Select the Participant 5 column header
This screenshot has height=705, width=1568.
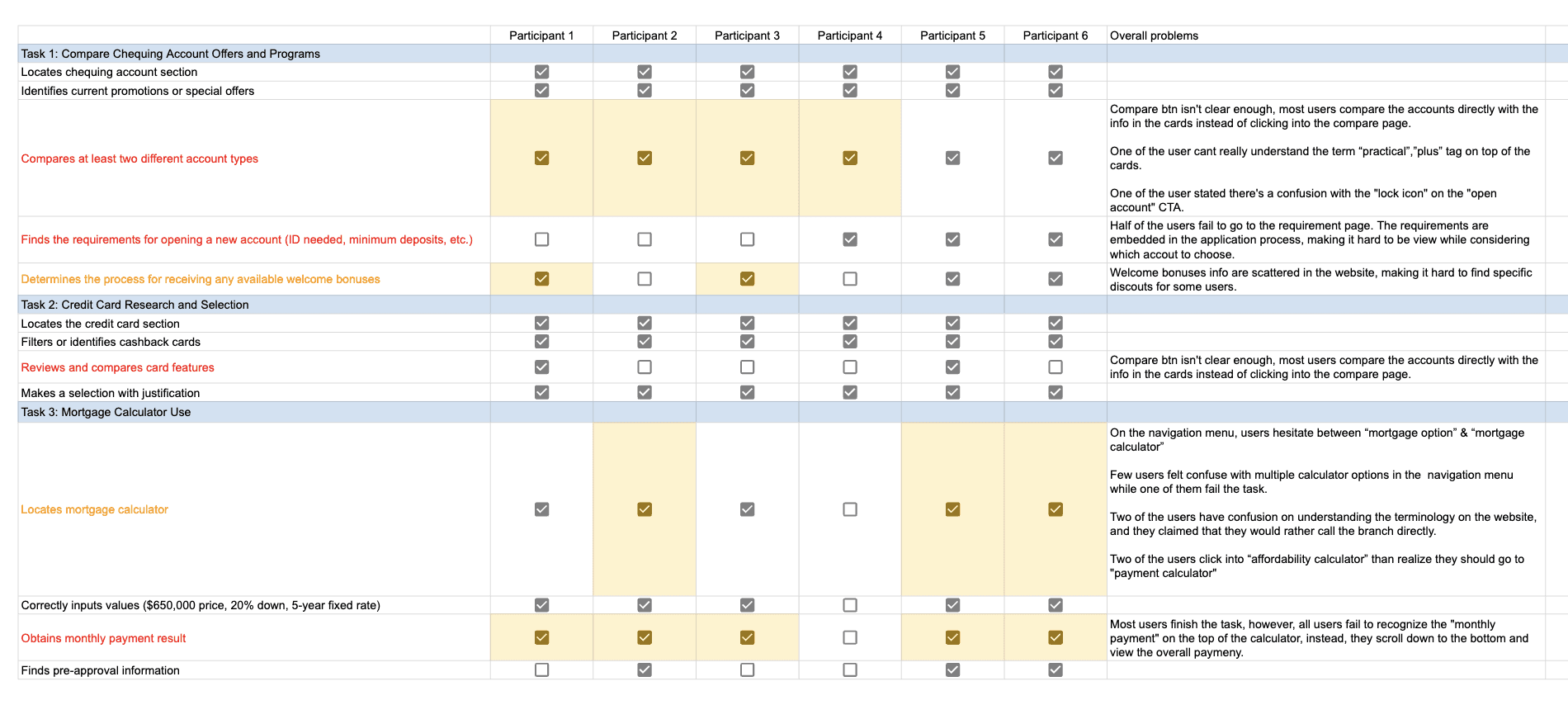tap(952, 35)
